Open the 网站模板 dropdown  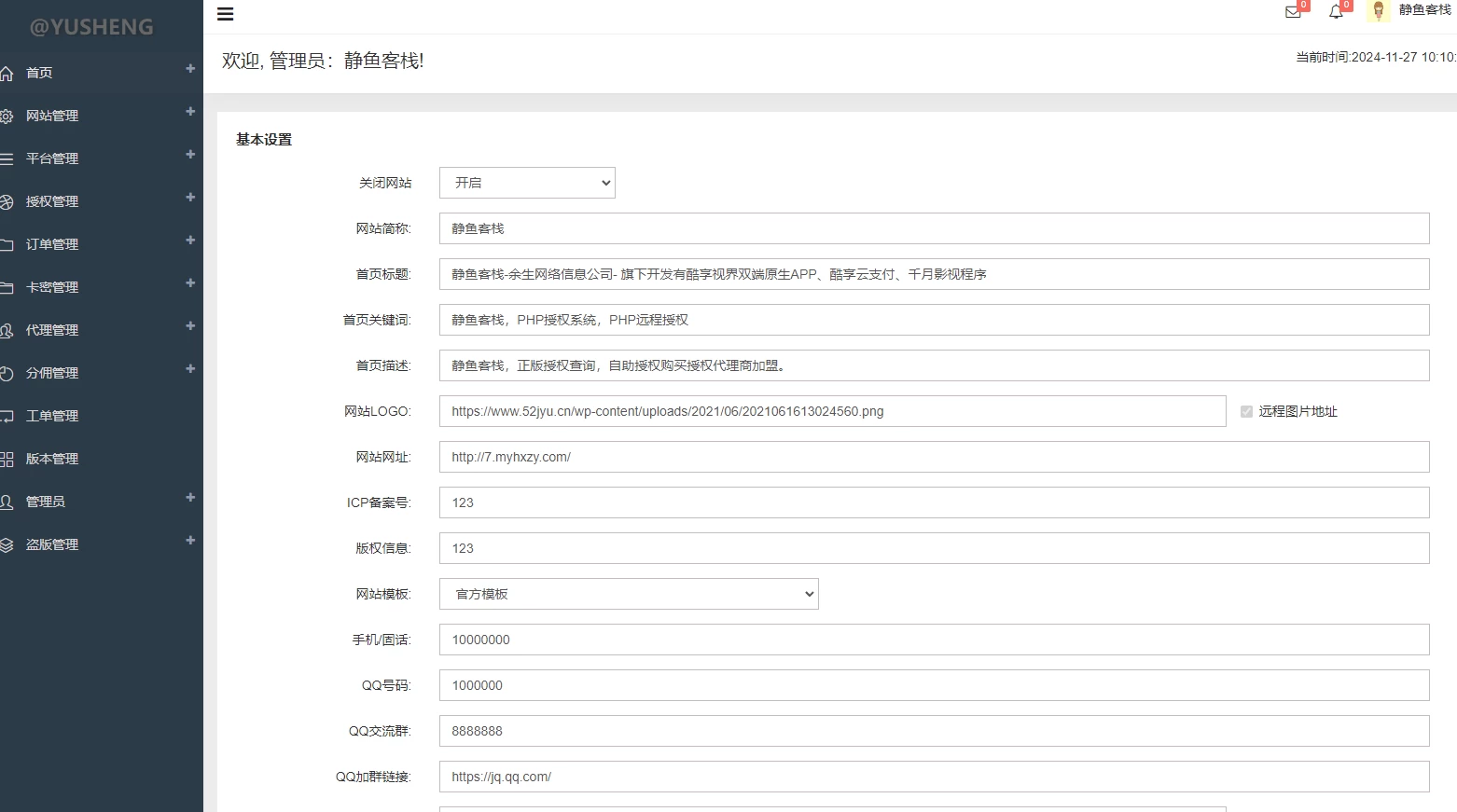click(x=629, y=594)
